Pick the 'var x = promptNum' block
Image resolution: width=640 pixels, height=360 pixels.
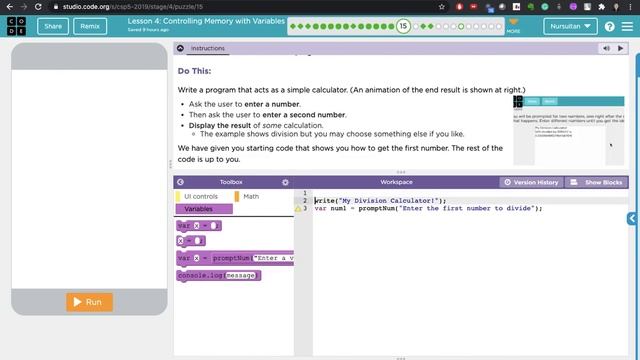[235, 258]
